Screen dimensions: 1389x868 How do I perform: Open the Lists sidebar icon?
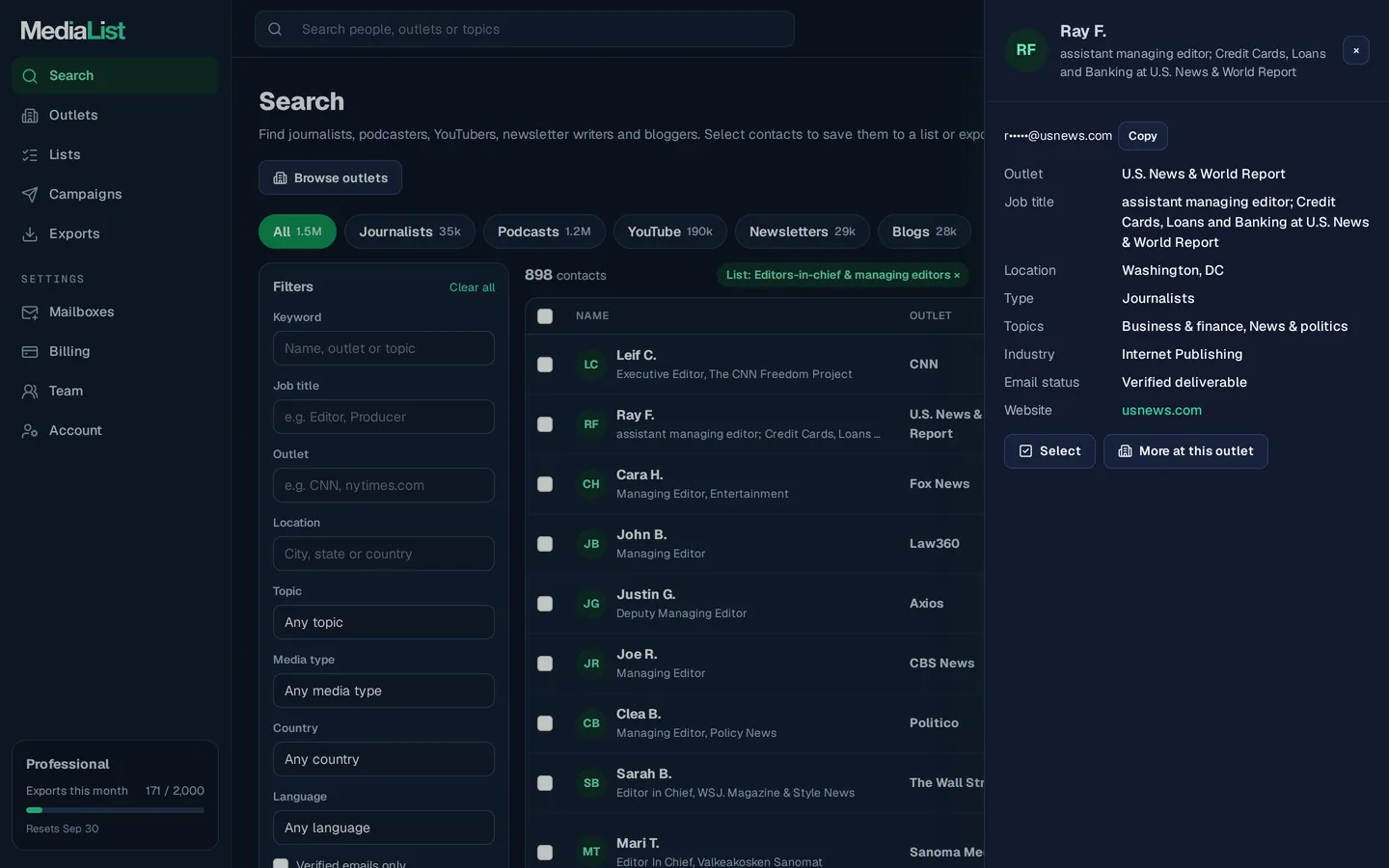pyautogui.click(x=30, y=154)
